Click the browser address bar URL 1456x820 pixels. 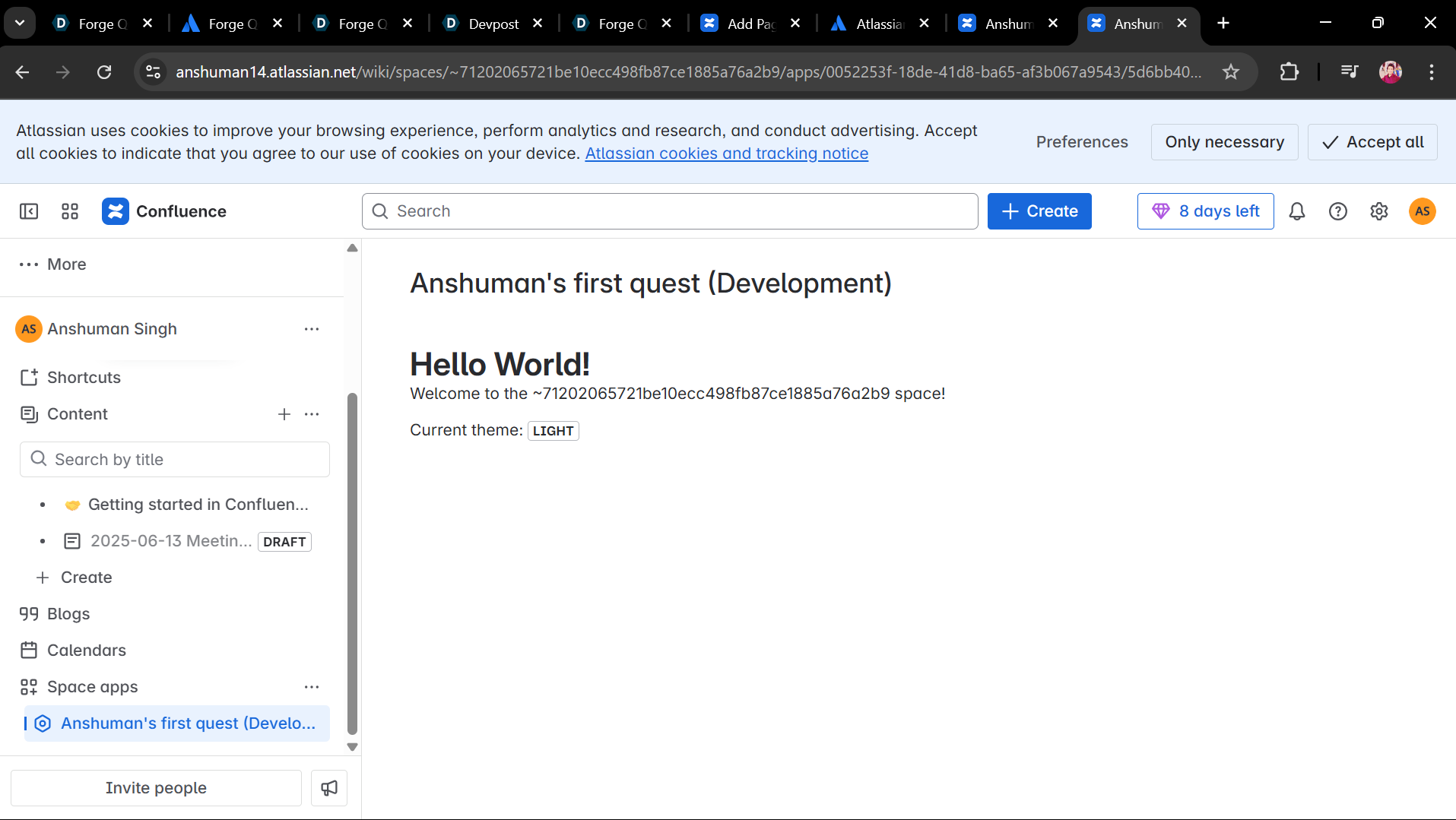pyautogui.click(x=688, y=72)
